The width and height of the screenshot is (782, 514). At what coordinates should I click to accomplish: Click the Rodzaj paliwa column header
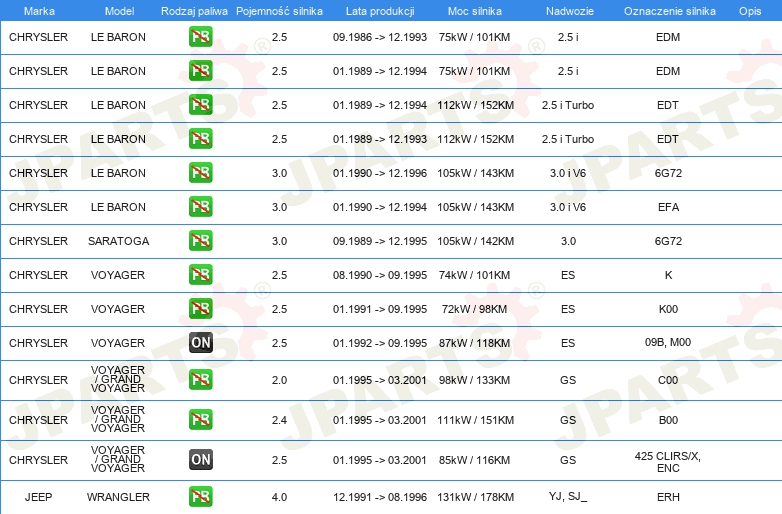click(x=194, y=11)
